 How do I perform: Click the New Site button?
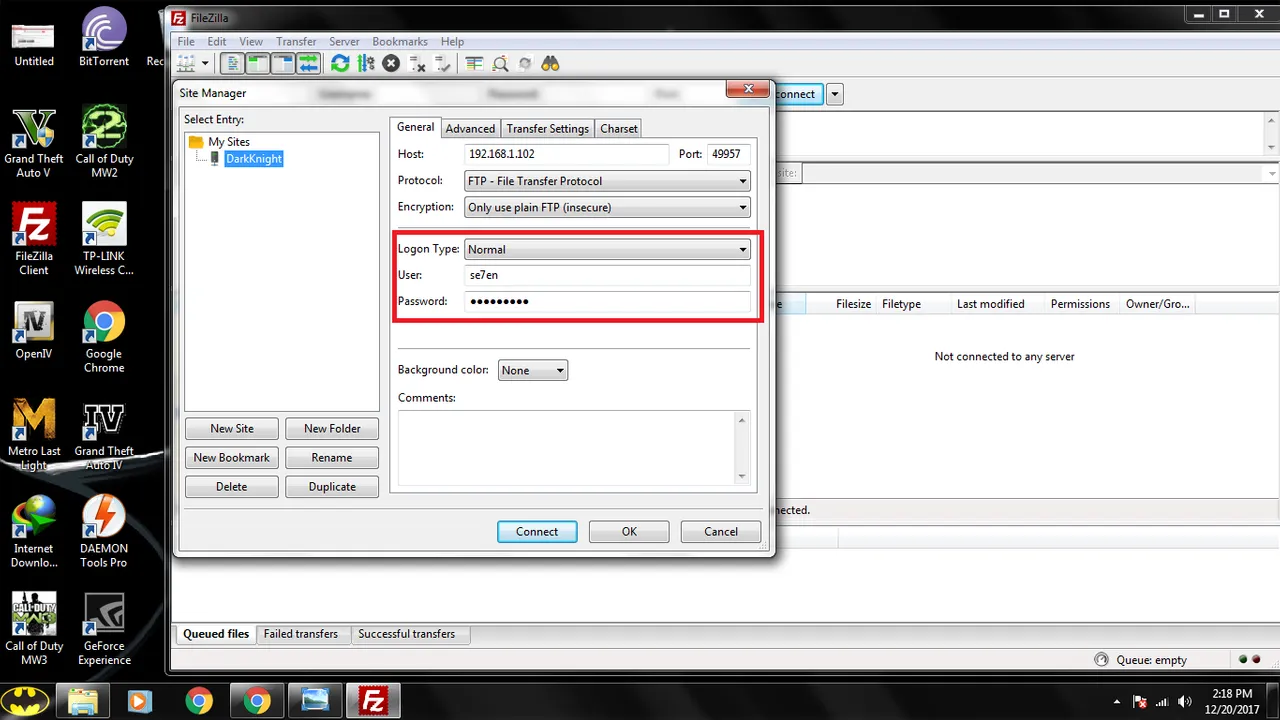[x=232, y=429]
